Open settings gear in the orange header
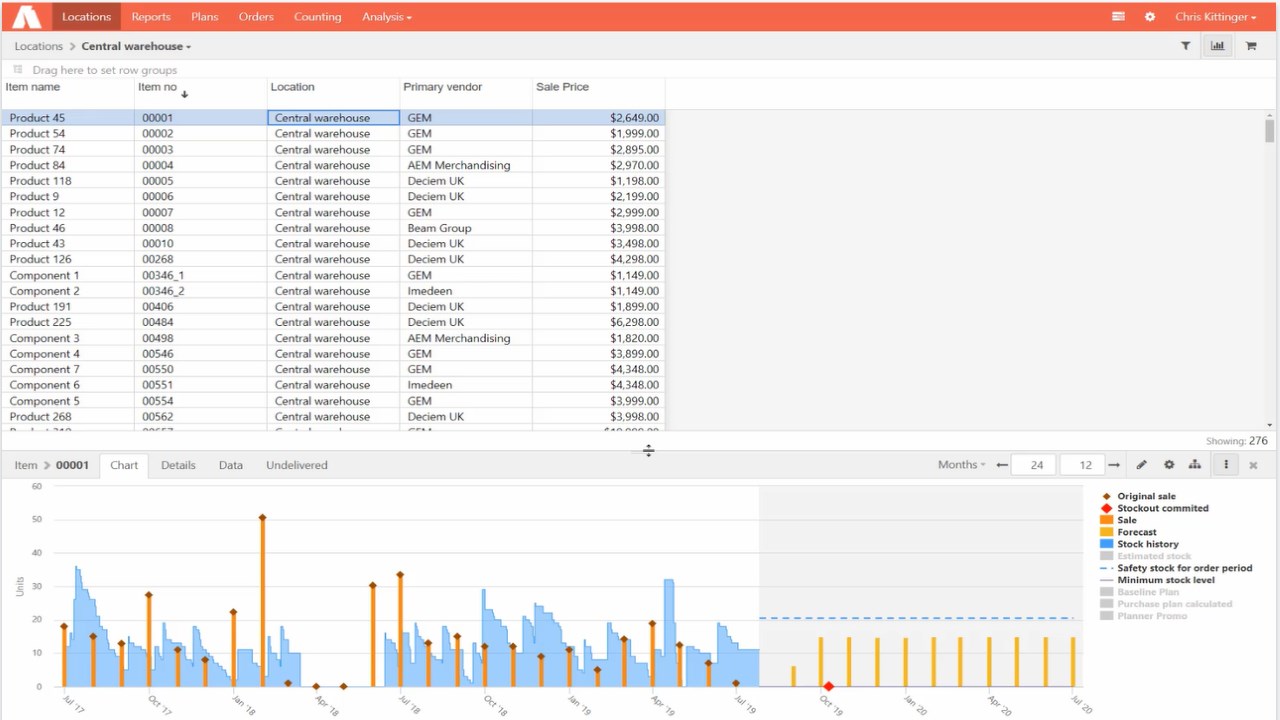The width and height of the screenshot is (1280, 720). point(1150,17)
